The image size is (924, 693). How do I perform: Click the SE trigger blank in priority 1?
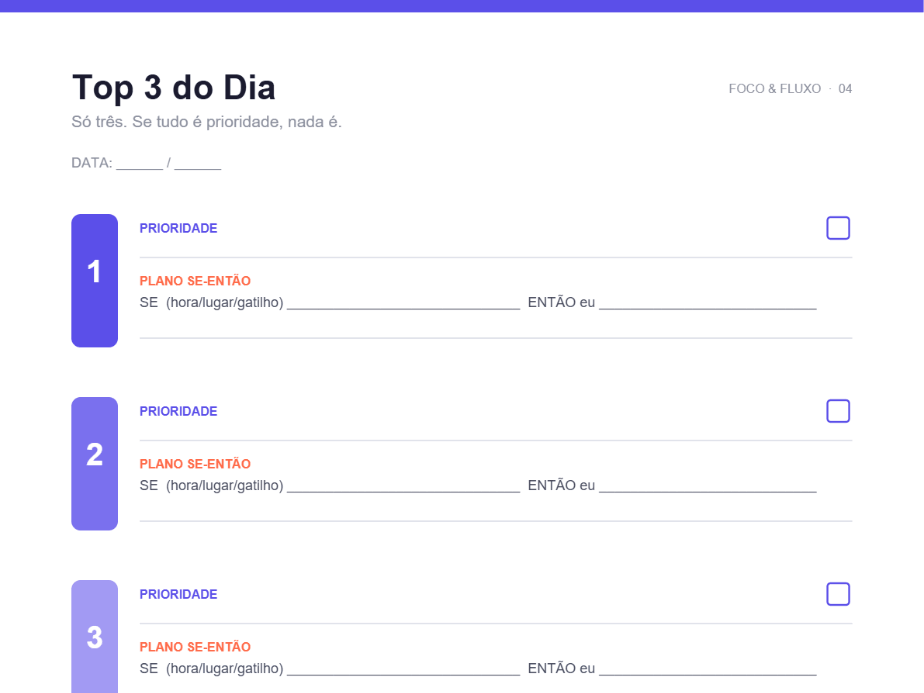tap(404, 303)
